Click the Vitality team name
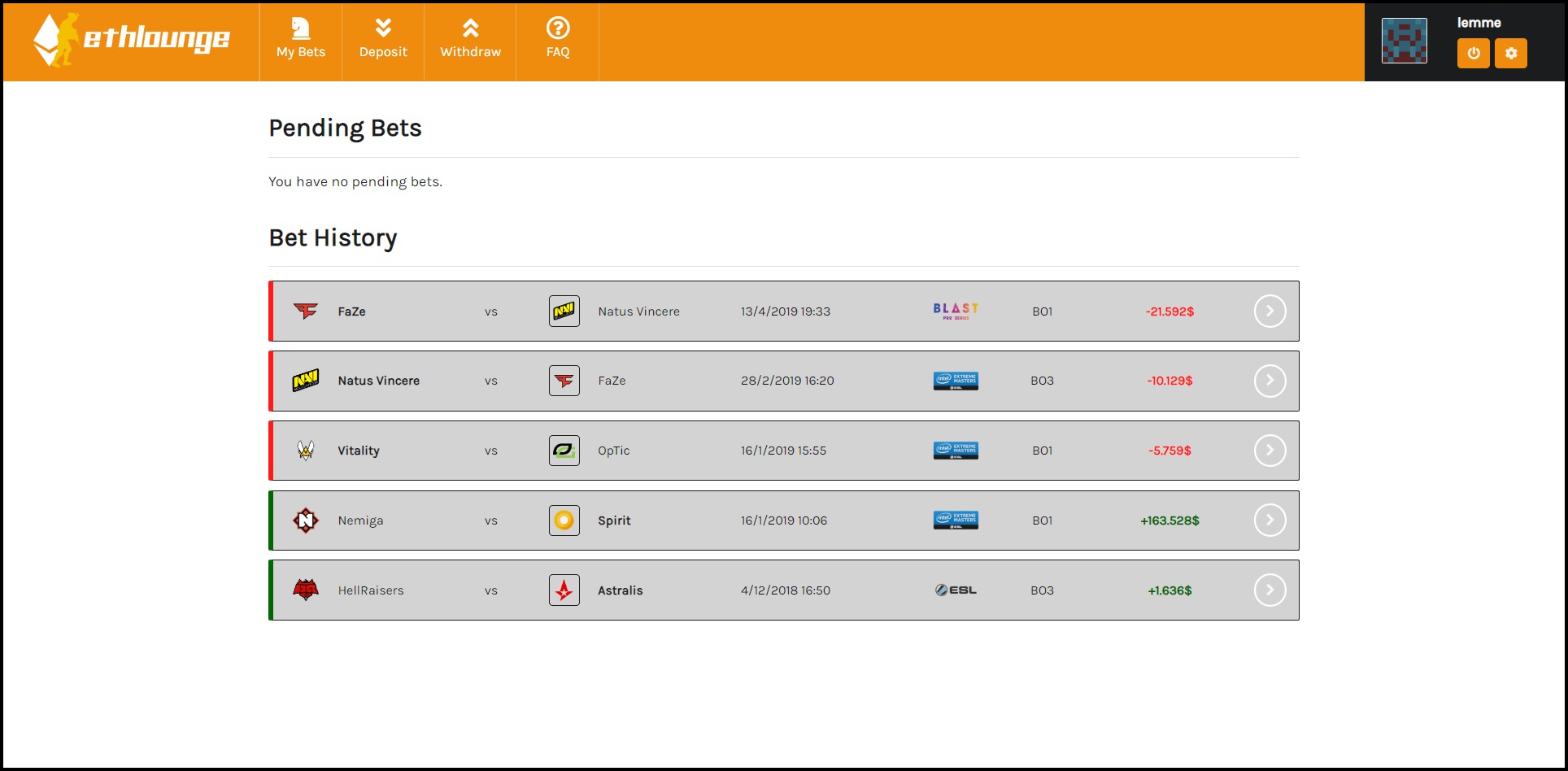The width and height of the screenshot is (1568, 771). tap(359, 451)
